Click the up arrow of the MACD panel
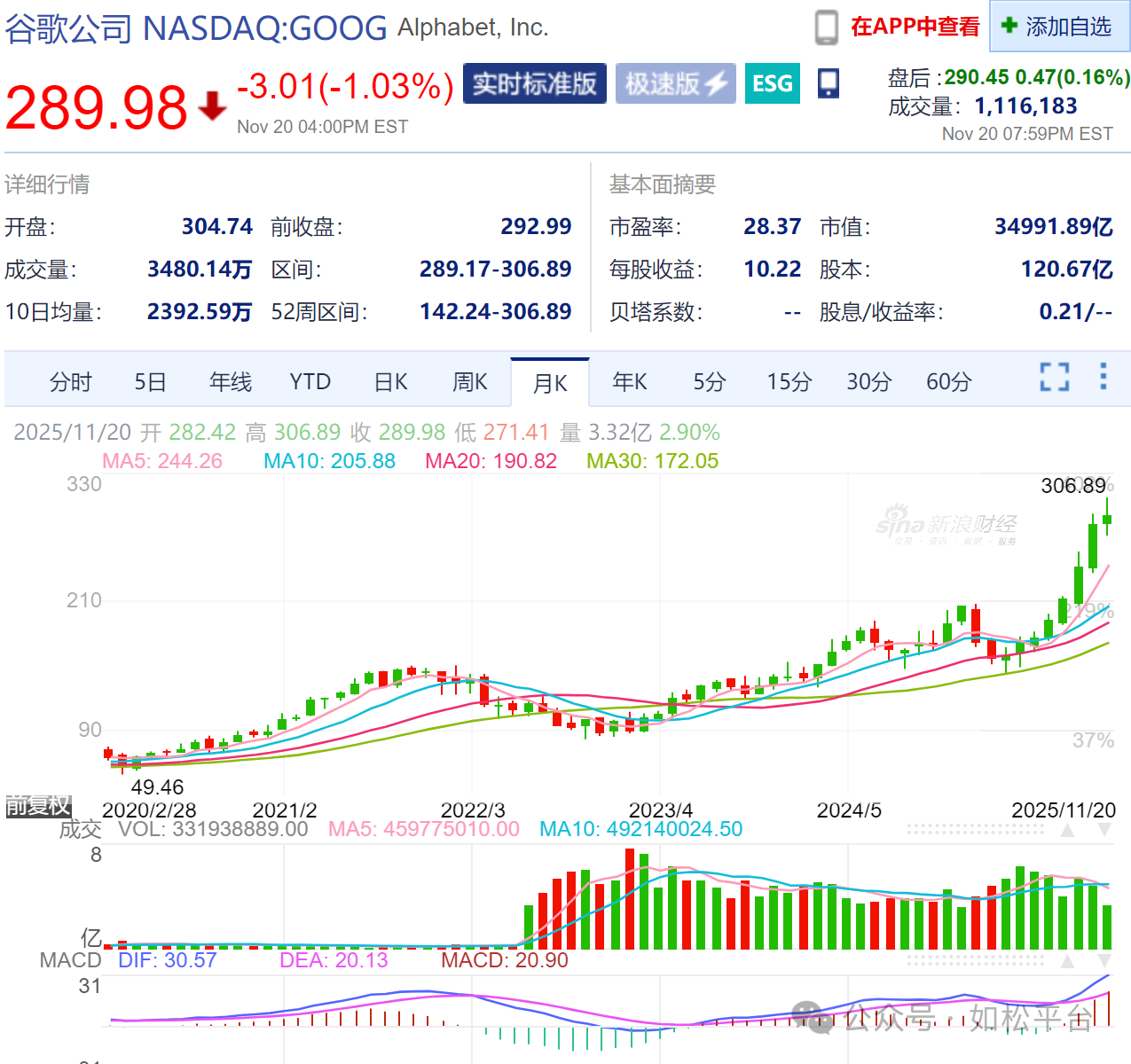The image size is (1131, 1064). click(x=1067, y=961)
